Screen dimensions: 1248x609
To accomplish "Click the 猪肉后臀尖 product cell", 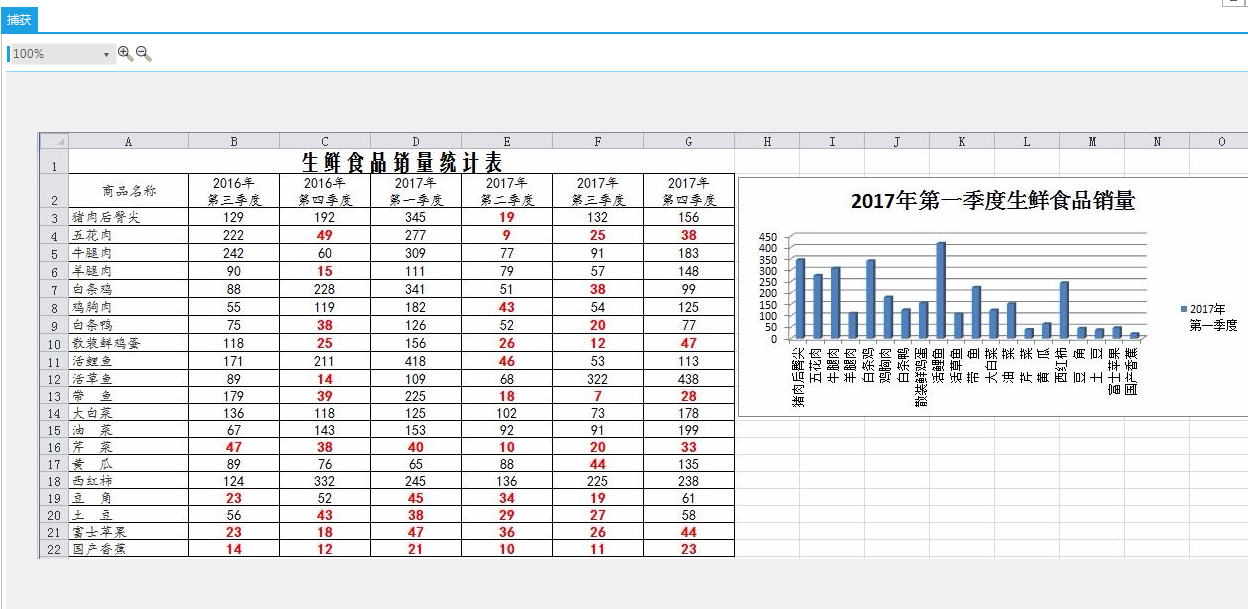I will click(128, 217).
